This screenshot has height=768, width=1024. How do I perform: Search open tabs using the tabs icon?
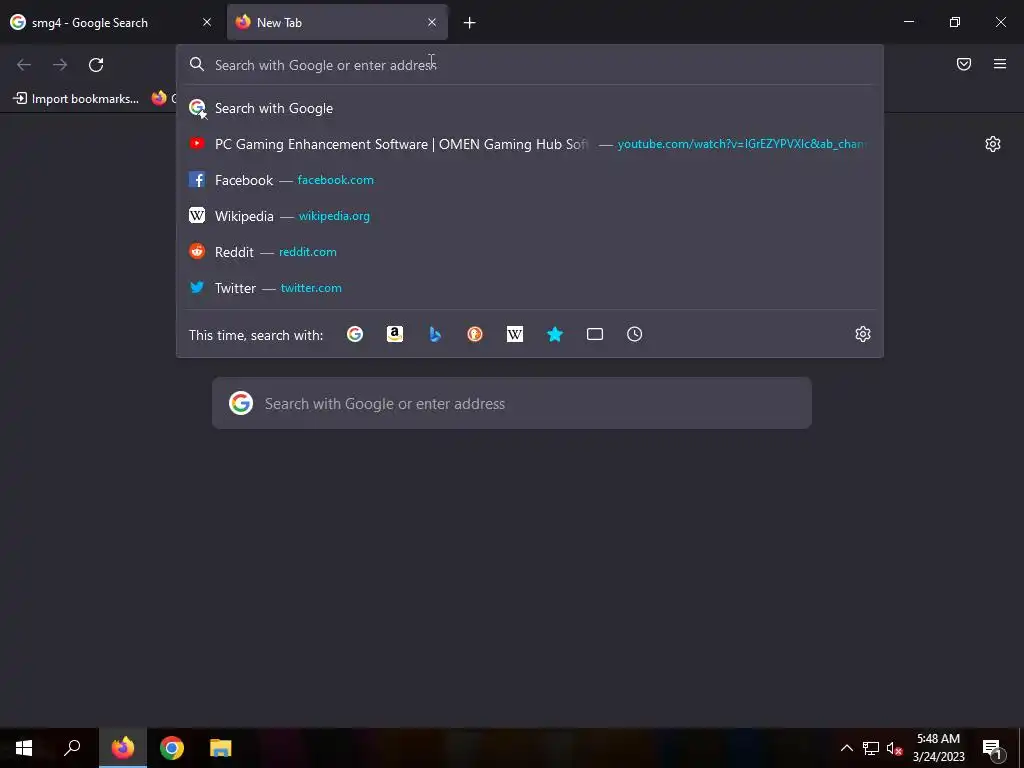[x=595, y=334]
